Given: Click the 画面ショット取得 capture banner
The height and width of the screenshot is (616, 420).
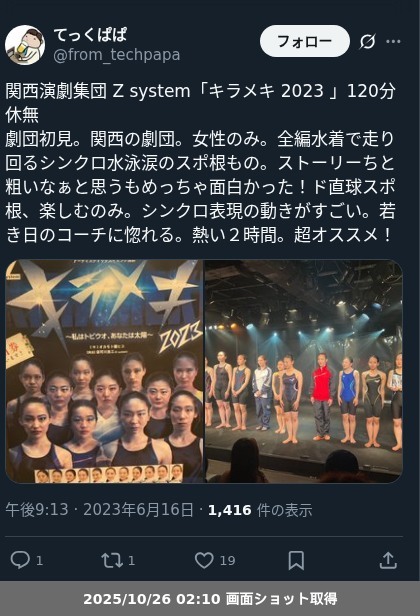Looking at the screenshot, I should click(x=210, y=599).
